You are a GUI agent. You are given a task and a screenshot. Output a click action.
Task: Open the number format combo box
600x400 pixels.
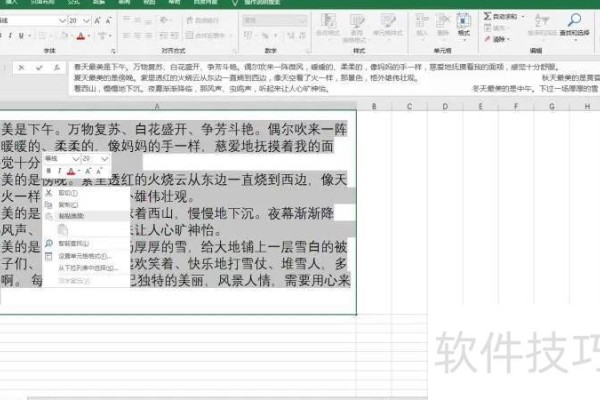(274, 20)
